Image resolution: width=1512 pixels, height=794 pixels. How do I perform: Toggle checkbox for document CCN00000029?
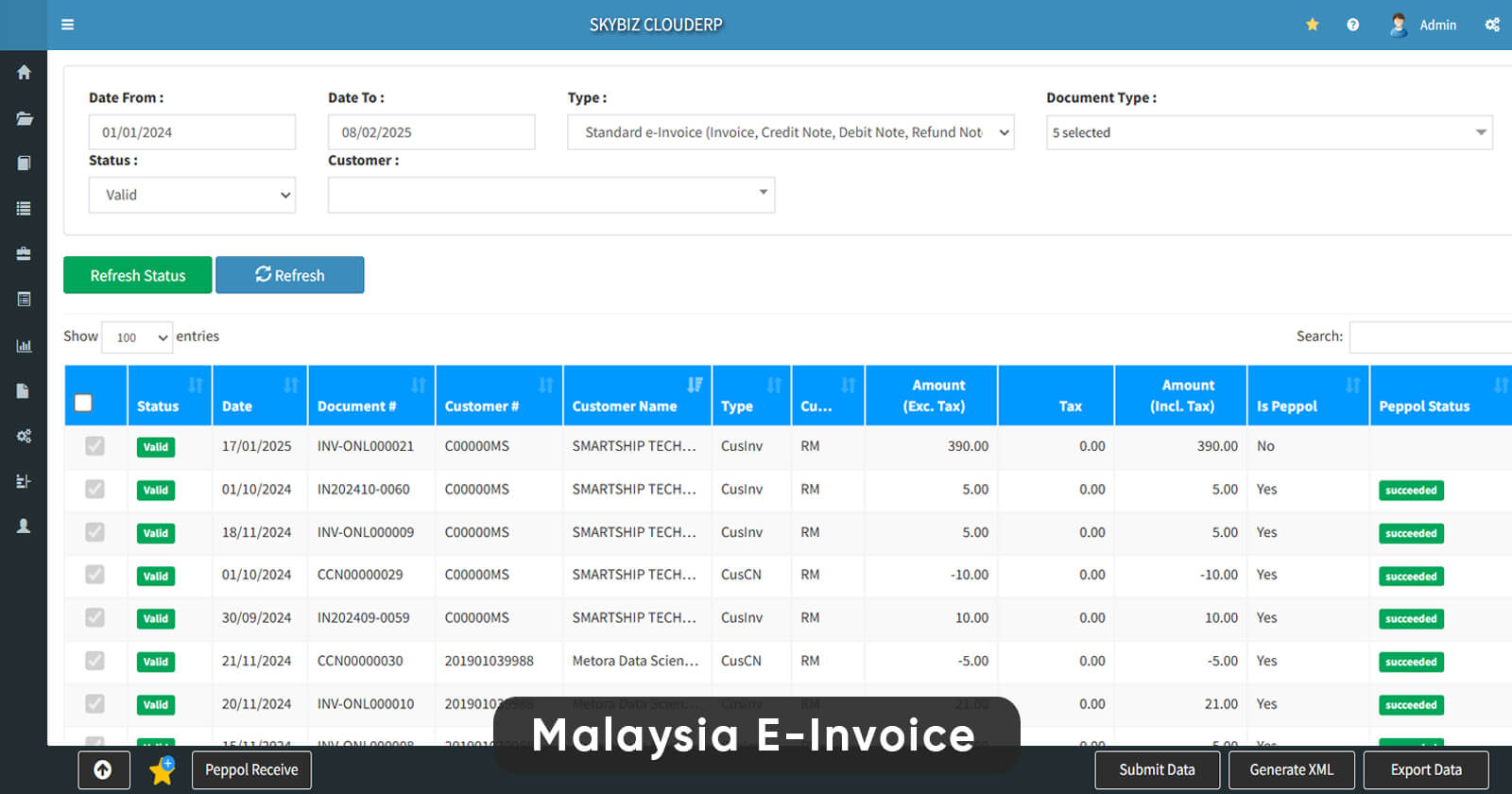(94, 575)
